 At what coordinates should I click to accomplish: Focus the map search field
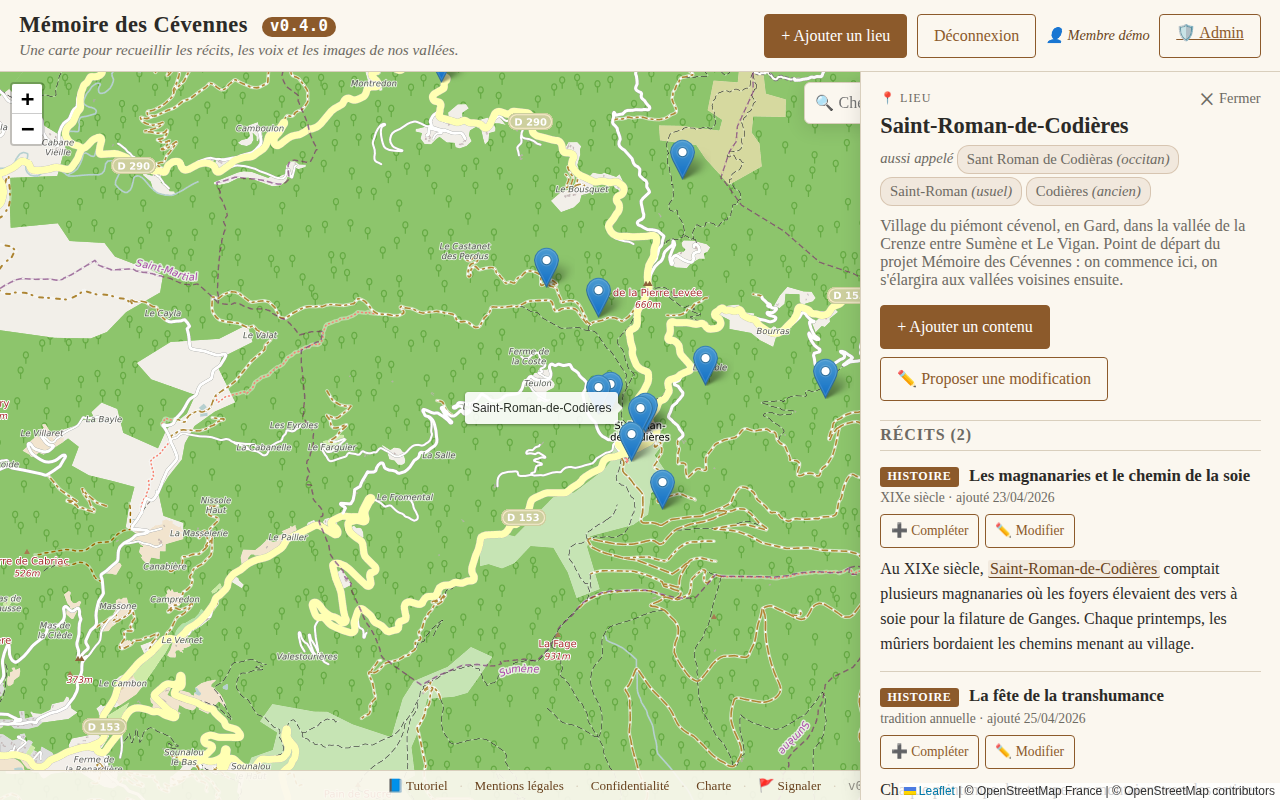(840, 102)
